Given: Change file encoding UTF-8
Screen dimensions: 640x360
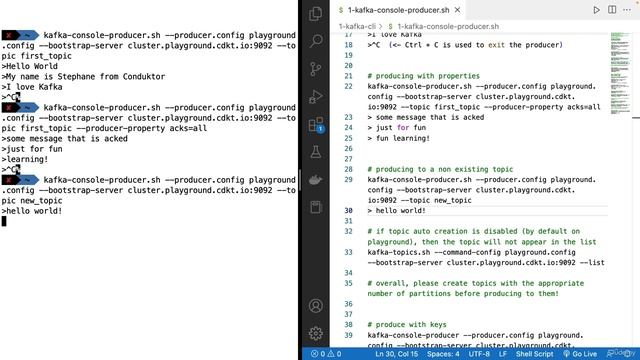Looking at the screenshot, I should [x=479, y=354].
